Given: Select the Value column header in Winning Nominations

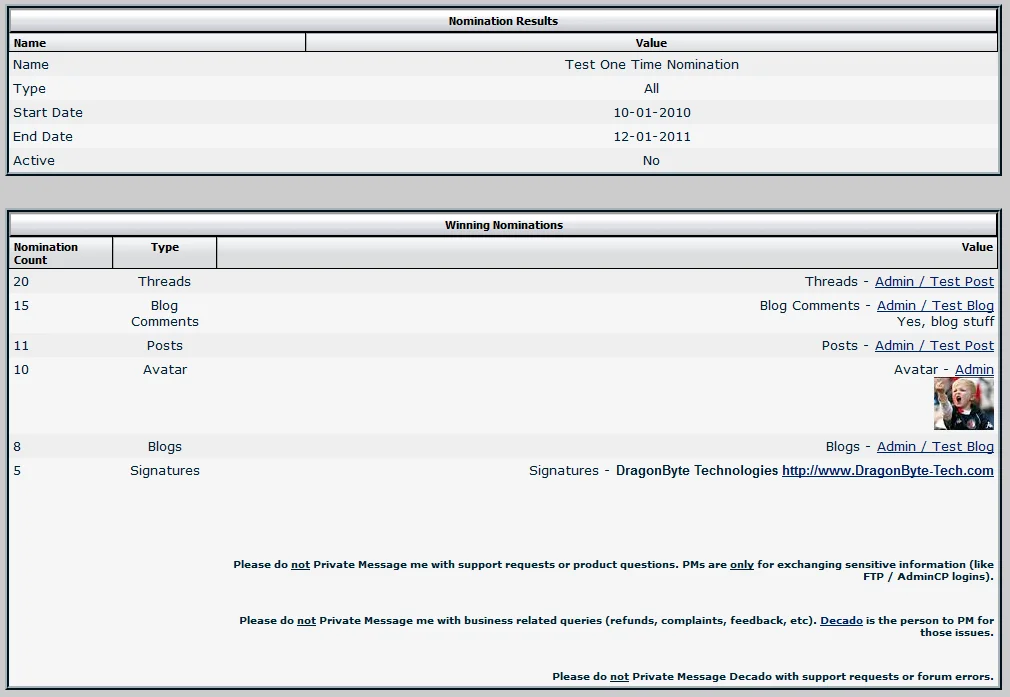Looking at the screenshot, I should [607, 253].
